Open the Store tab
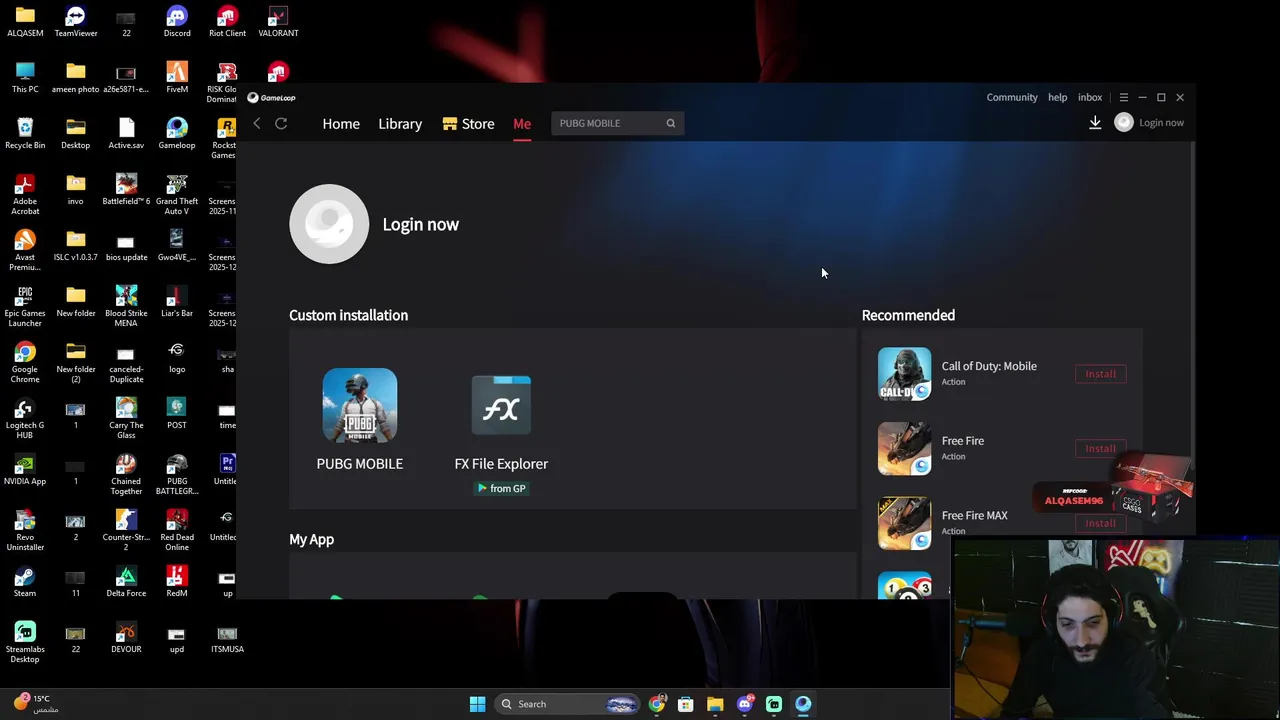1280x720 pixels. point(469,124)
